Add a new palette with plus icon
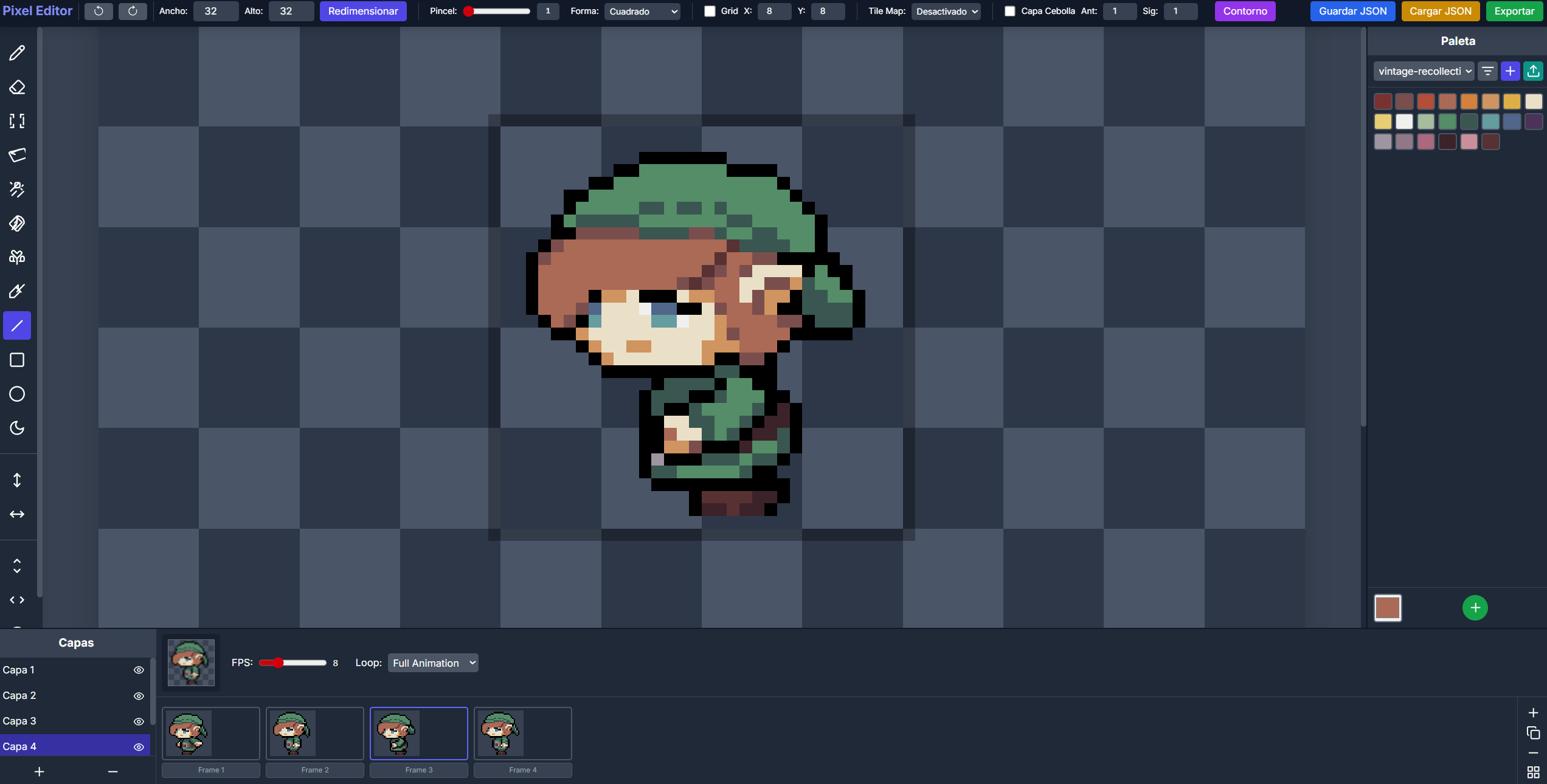The height and width of the screenshot is (784, 1547). 1511,71
